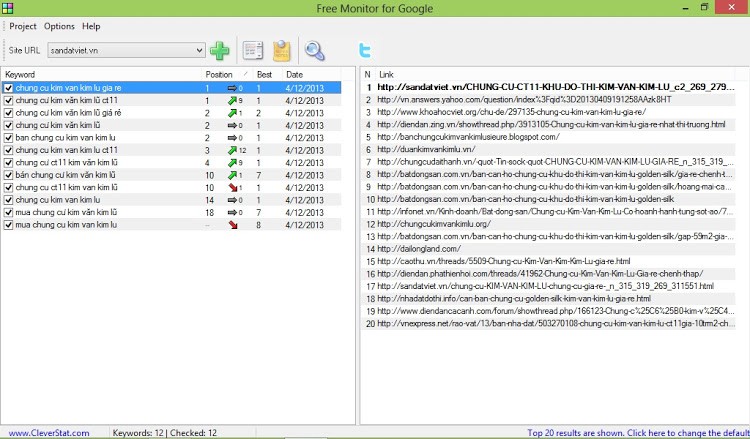Select the diendan.zing.vn result link
This screenshot has width=750, height=439.
tap(551, 124)
